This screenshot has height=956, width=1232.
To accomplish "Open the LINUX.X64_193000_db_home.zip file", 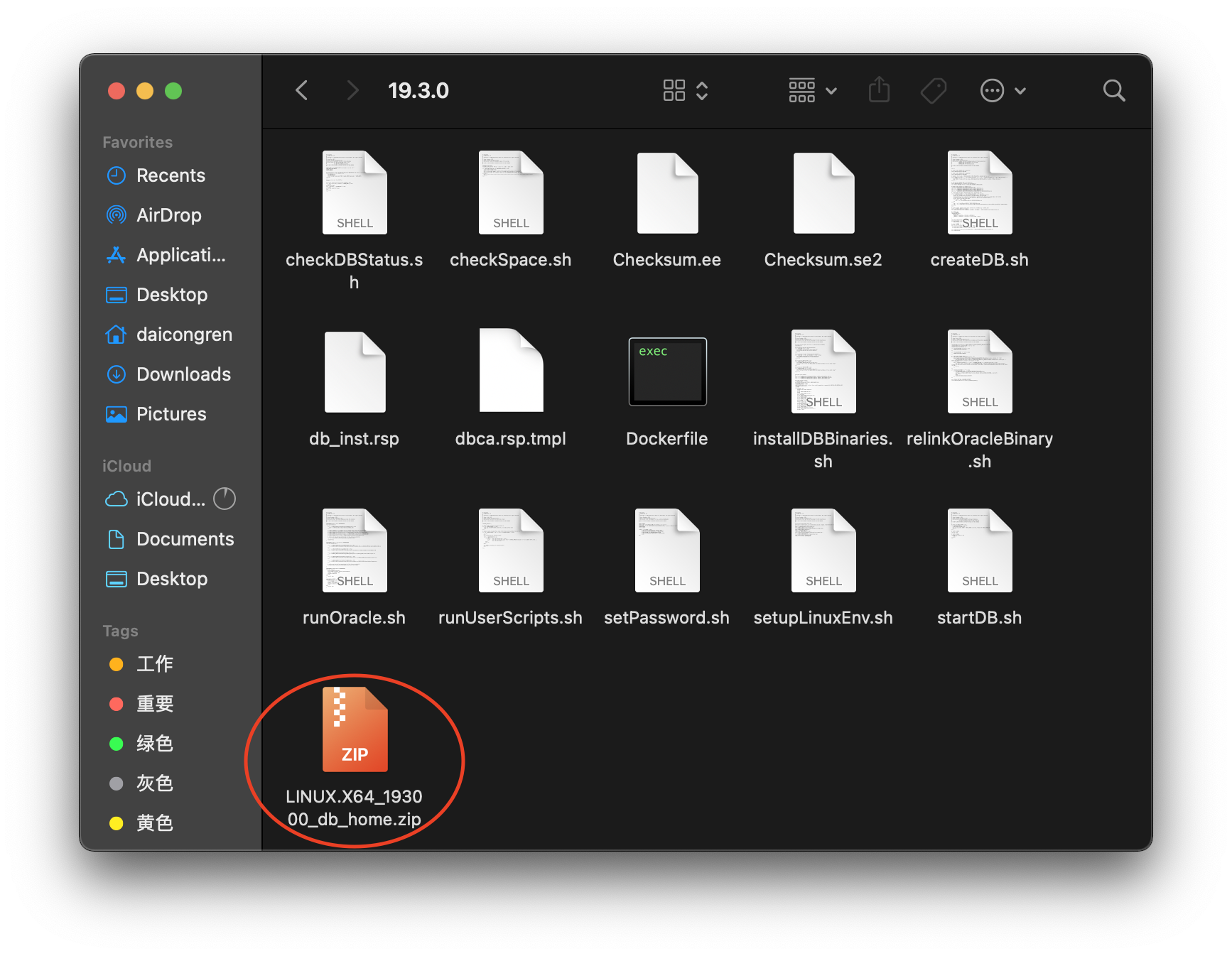I will [x=354, y=728].
